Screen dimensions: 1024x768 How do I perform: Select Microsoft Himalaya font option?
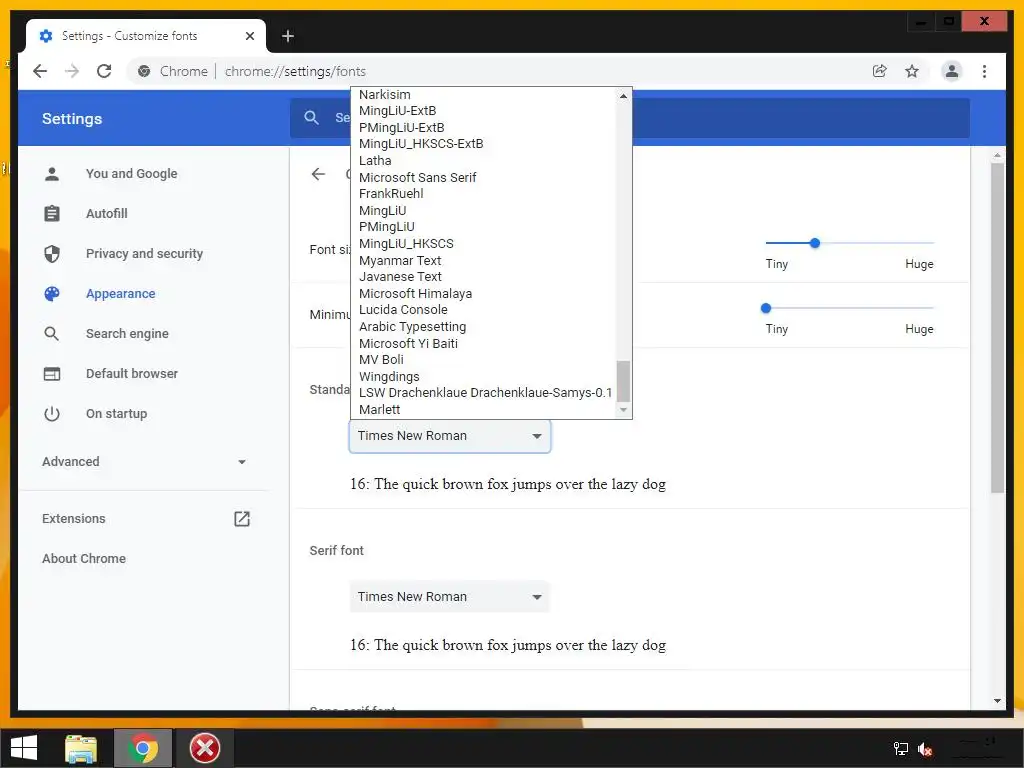pyautogui.click(x=483, y=293)
